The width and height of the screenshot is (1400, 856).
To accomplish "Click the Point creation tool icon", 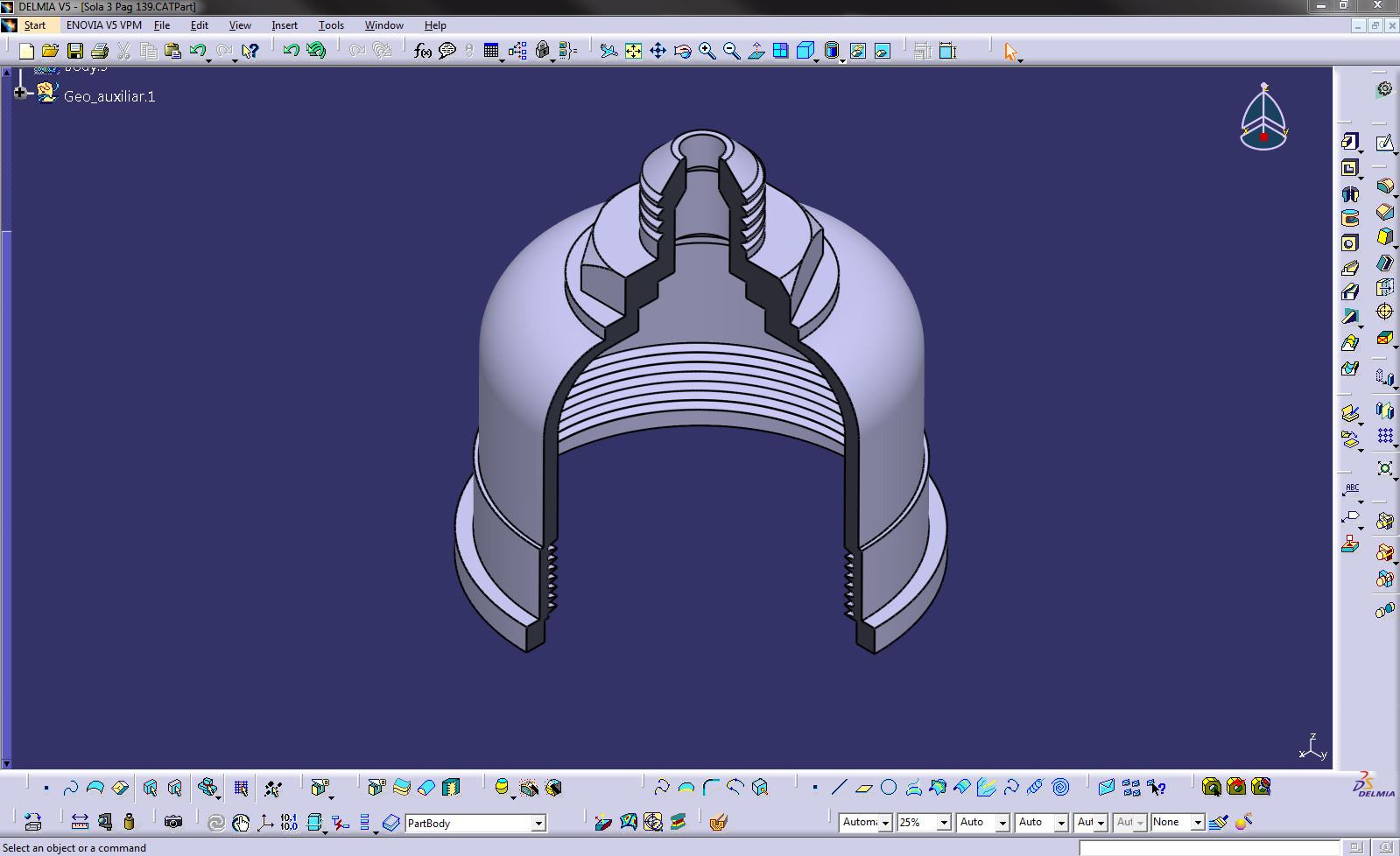I will (814, 788).
